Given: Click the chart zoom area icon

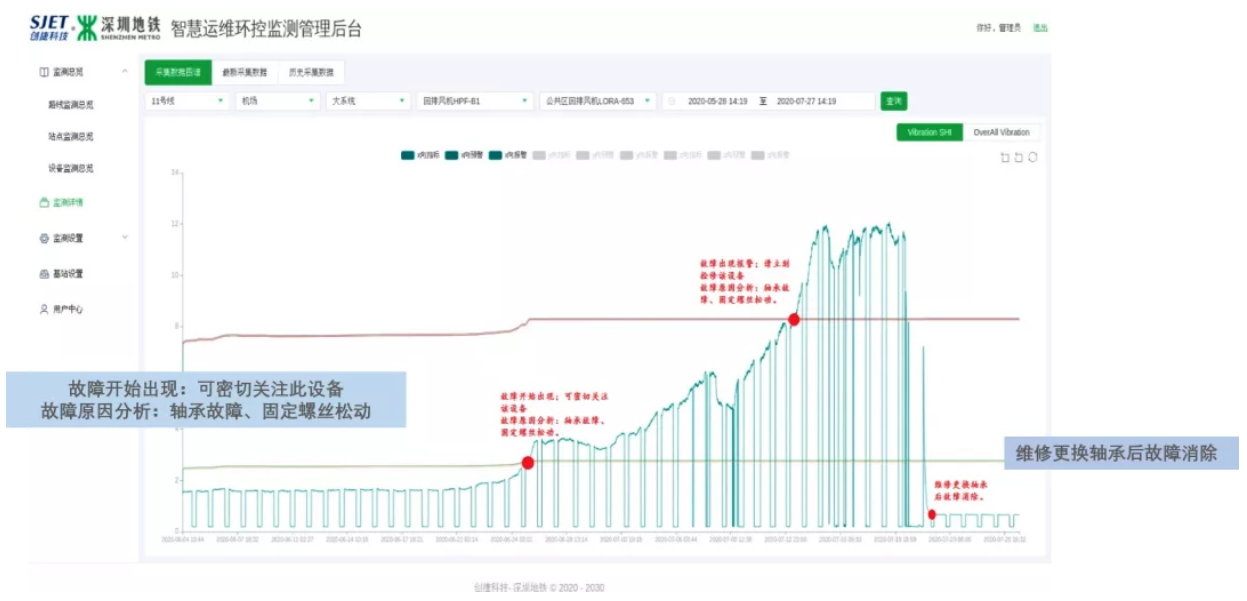Looking at the screenshot, I should tap(1005, 157).
